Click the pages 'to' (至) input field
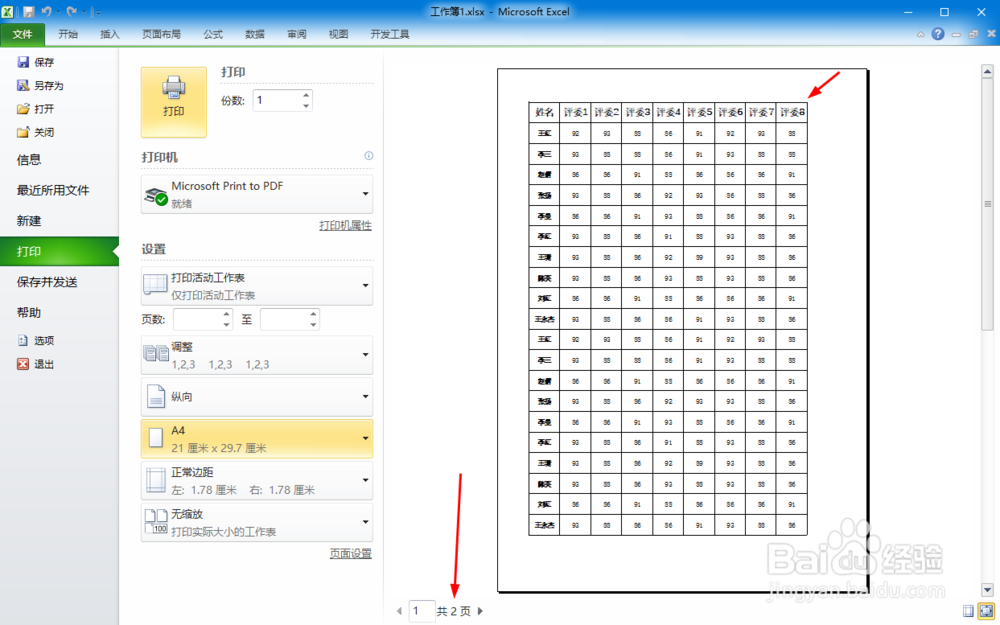 pyautogui.click(x=284, y=320)
